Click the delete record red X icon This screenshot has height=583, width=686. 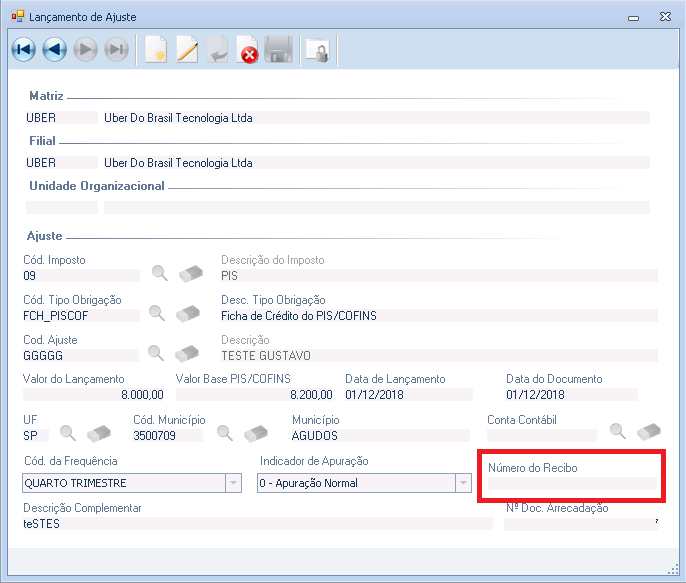point(247,50)
